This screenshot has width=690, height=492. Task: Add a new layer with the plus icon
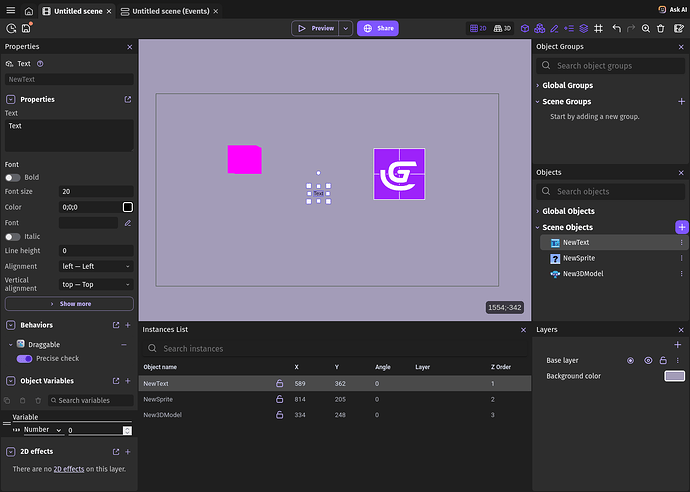pyautogui.click(x=678, y=344)
